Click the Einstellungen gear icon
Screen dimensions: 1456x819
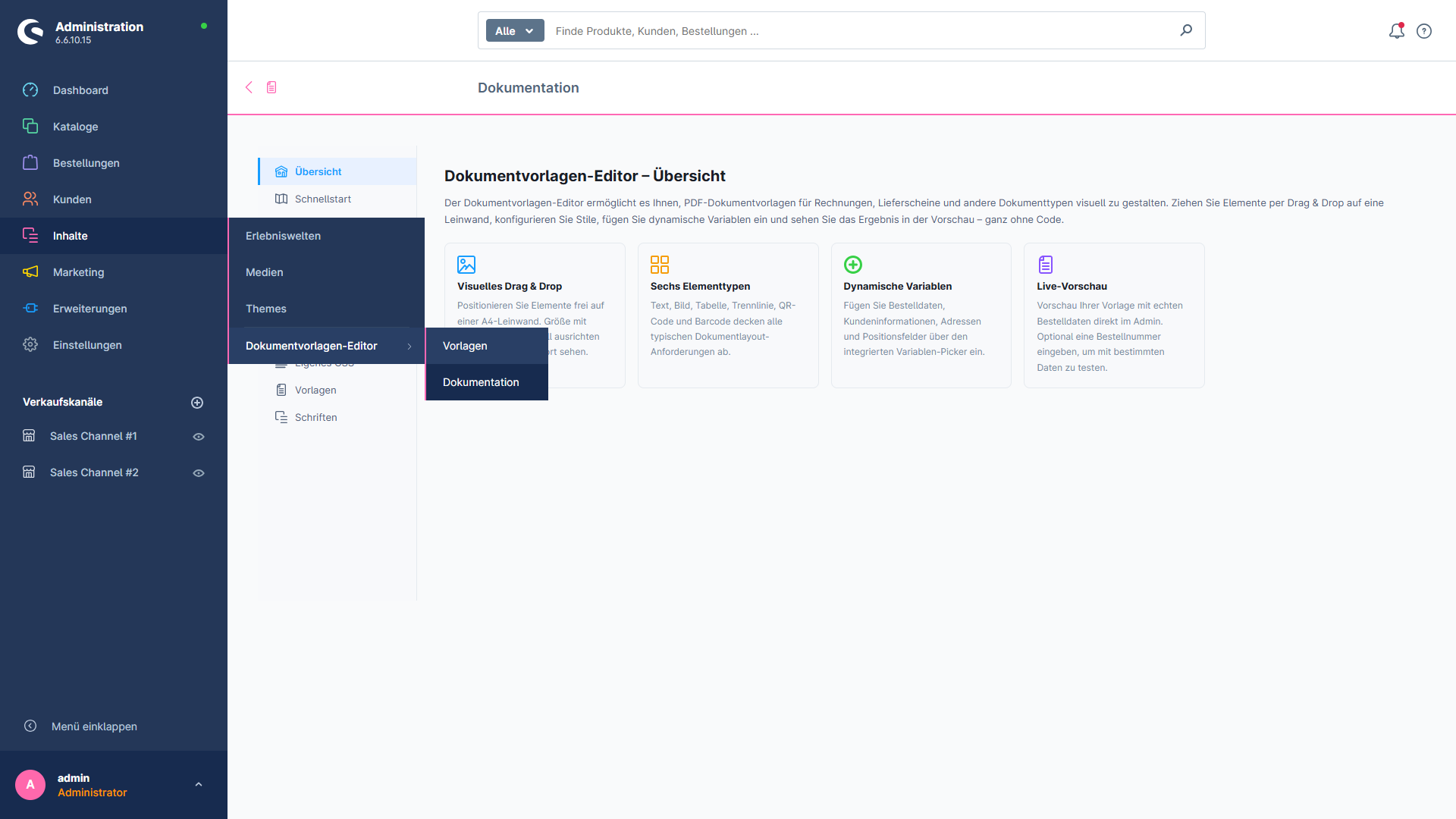[x=30, y=345]
